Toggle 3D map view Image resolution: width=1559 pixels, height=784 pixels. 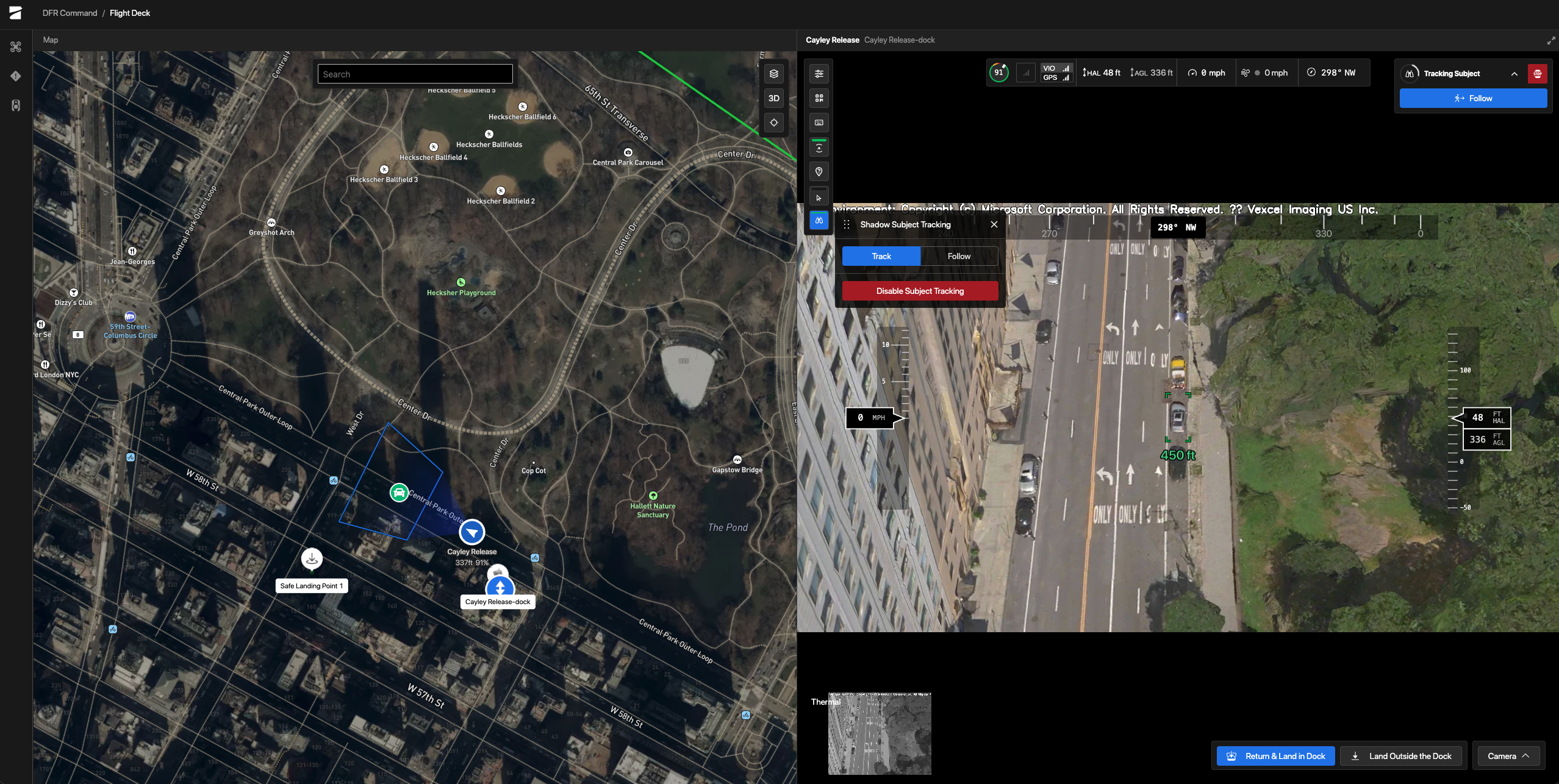coord(773,98)
